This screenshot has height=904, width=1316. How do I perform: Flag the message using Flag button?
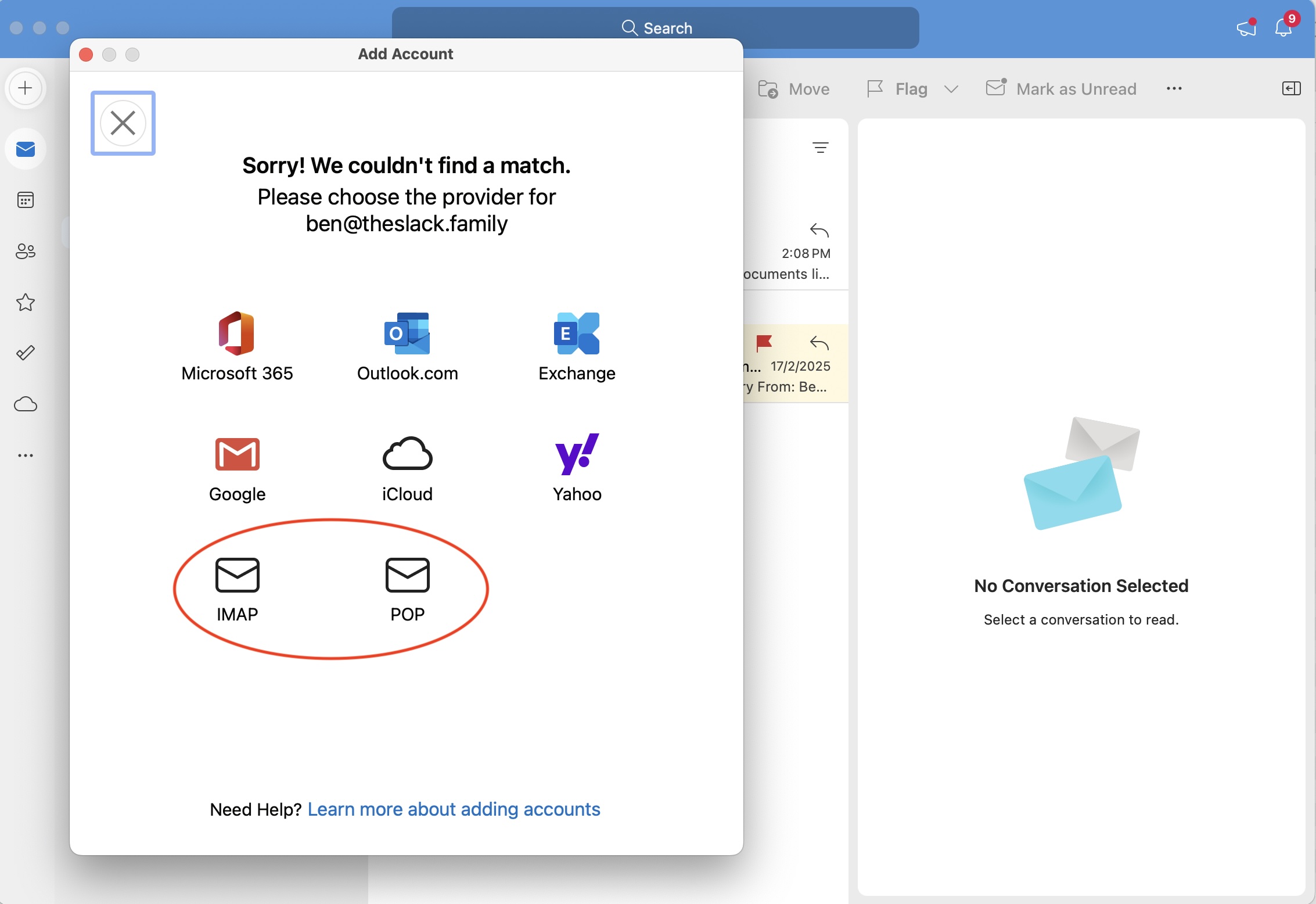pyautogui.click(x=897, y=89)
